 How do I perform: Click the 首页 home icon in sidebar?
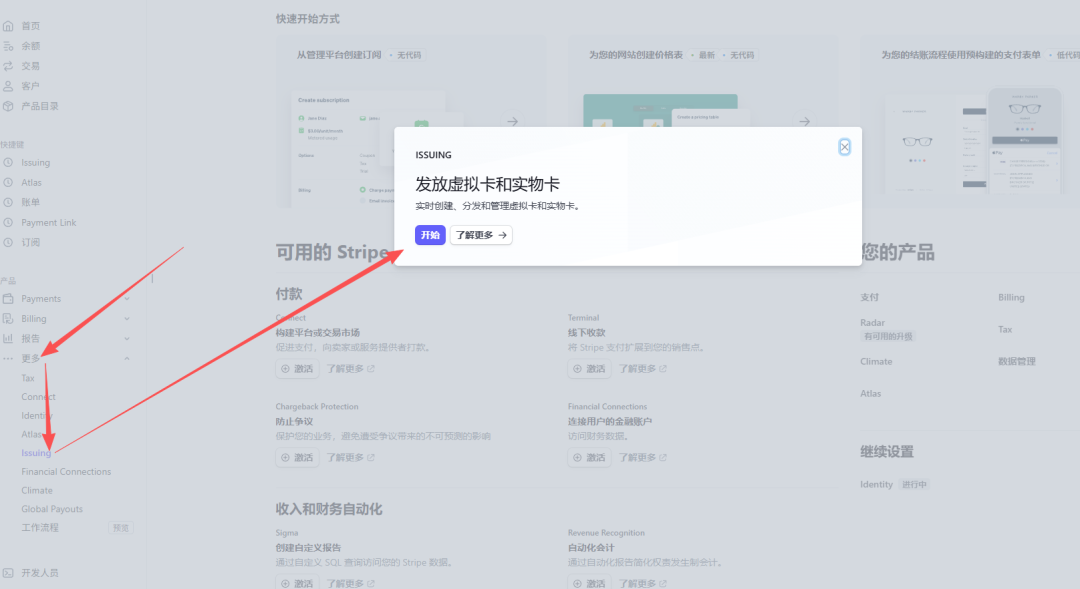tap(8, 26)
